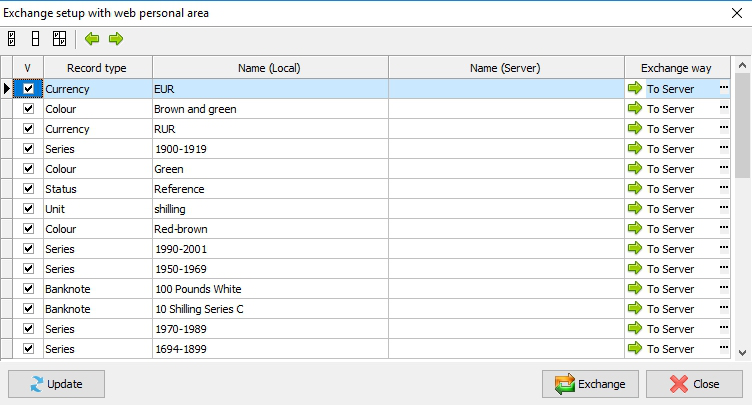Screen dimensions: 752x405
Task: Click To Server arrow icon for Brown and green
Action: tap(635, 108)
